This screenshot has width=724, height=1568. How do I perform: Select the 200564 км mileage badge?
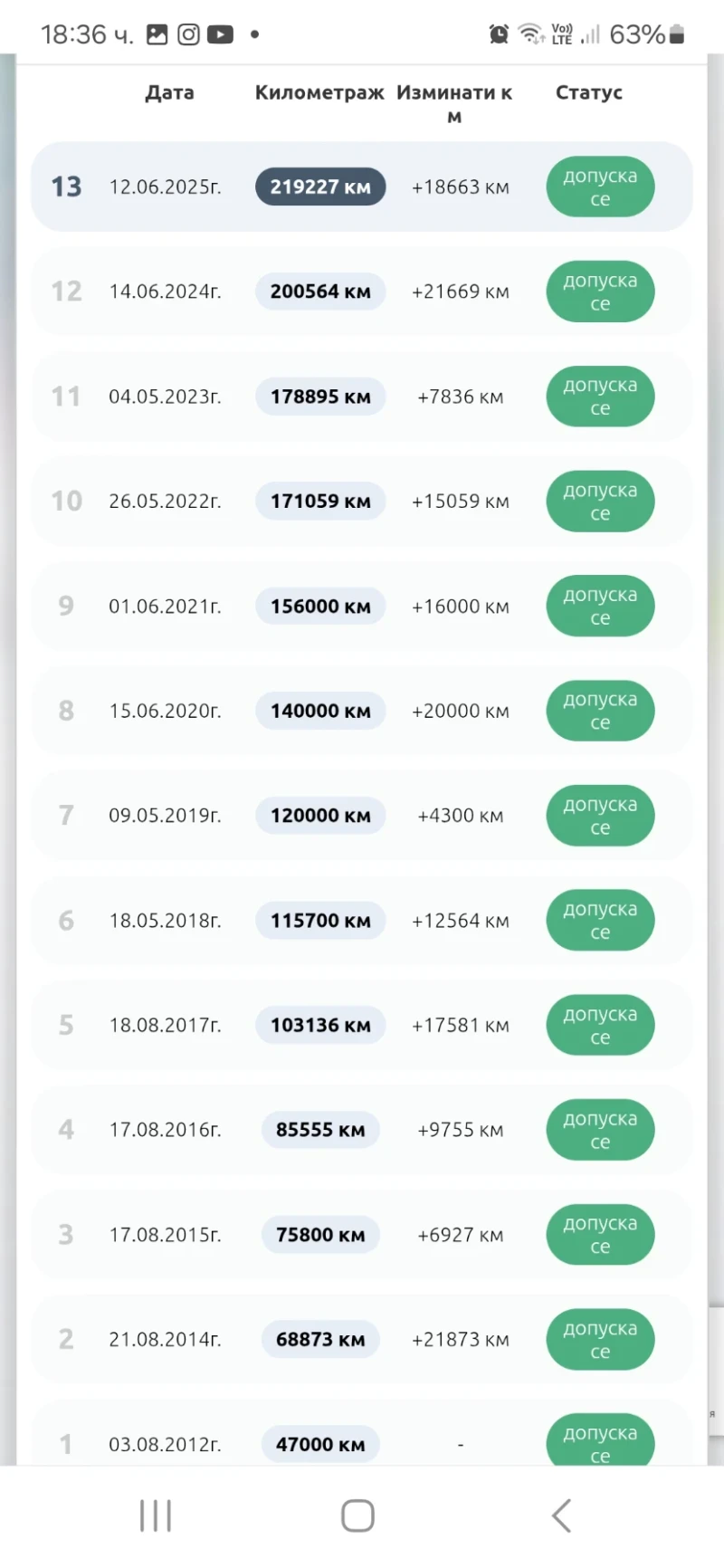click(320, 292)
